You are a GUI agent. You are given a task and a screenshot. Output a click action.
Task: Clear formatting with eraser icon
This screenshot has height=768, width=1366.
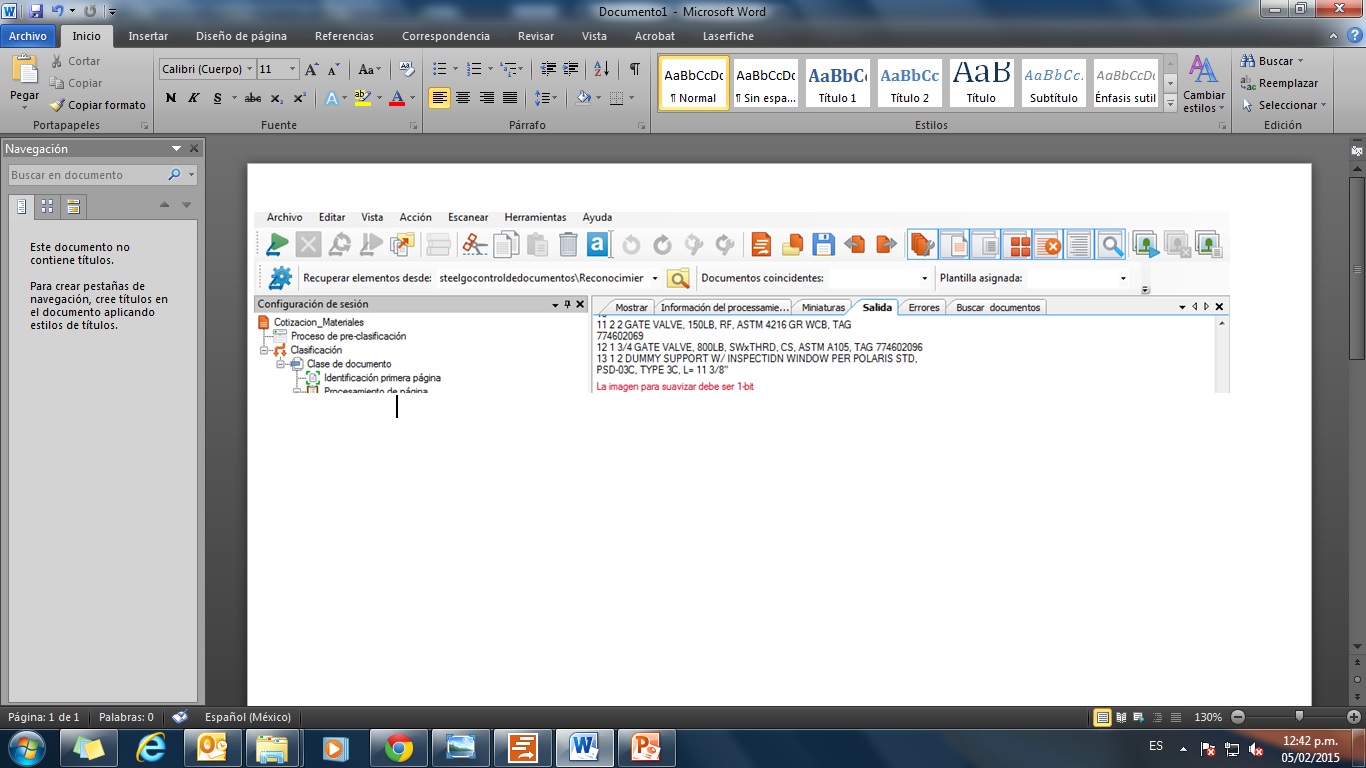[406, 69]
